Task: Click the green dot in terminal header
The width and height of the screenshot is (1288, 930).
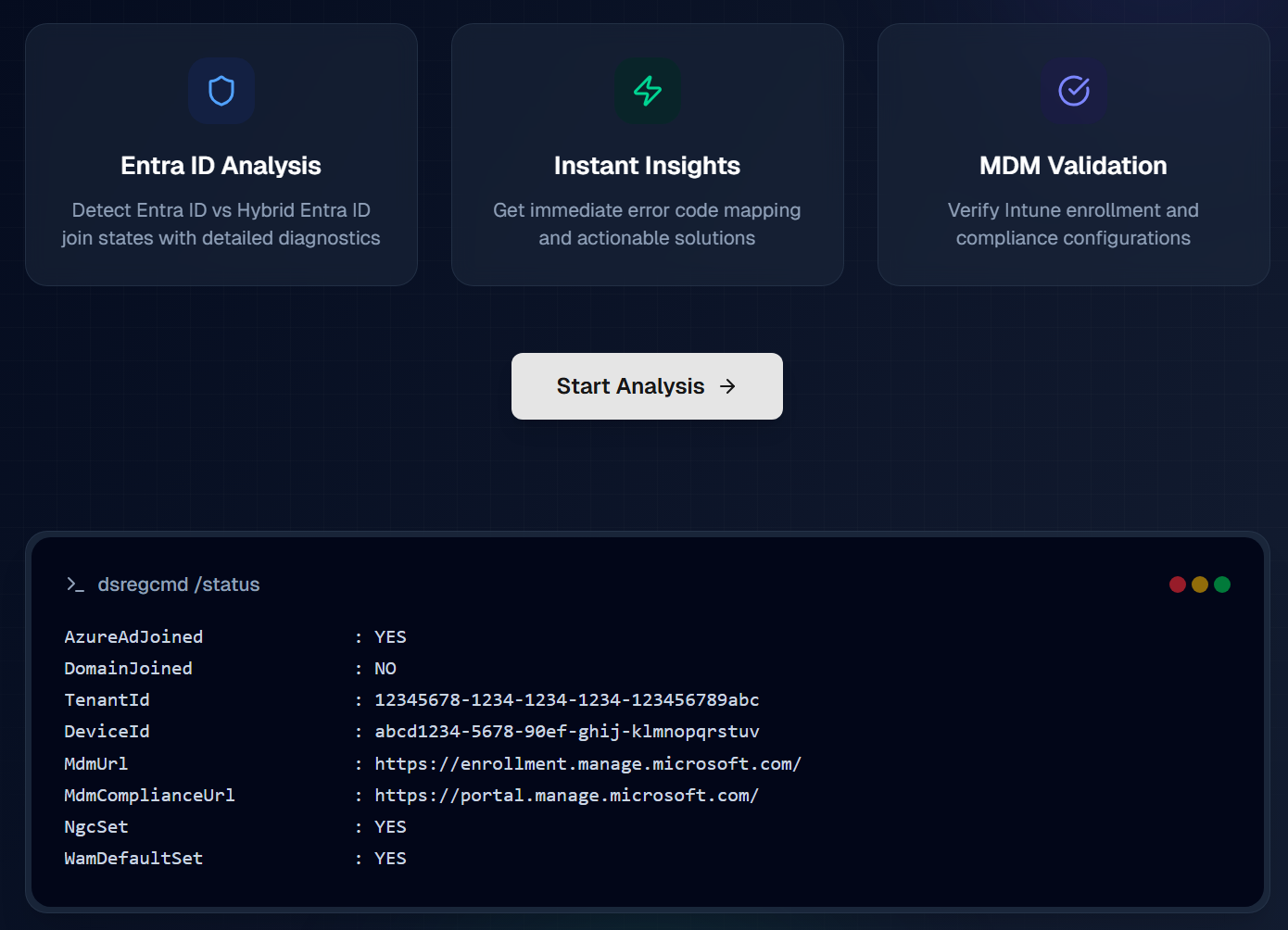Action: [x=1222, y=584]
